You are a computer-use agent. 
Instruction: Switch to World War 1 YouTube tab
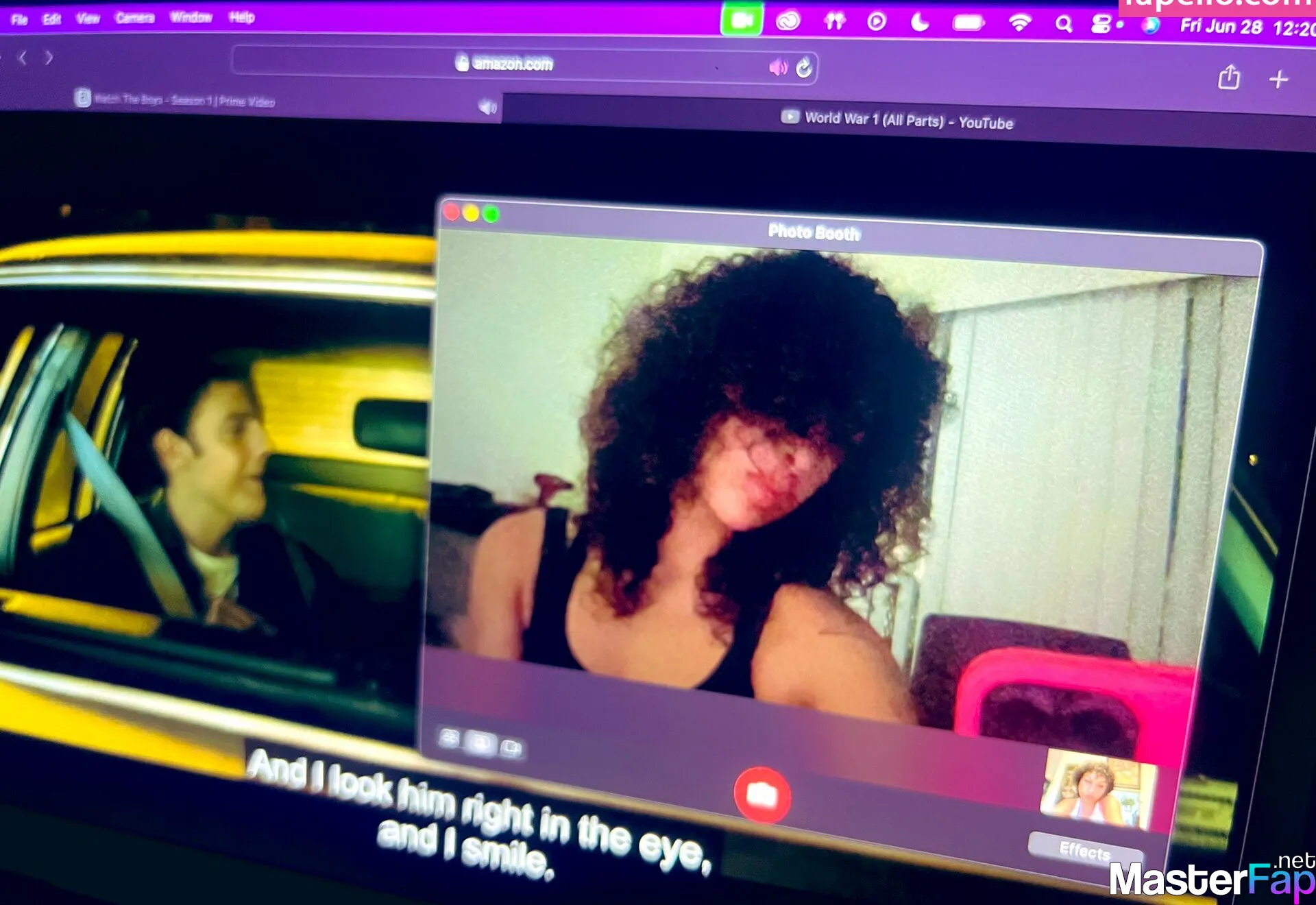[x=909, y=121]
